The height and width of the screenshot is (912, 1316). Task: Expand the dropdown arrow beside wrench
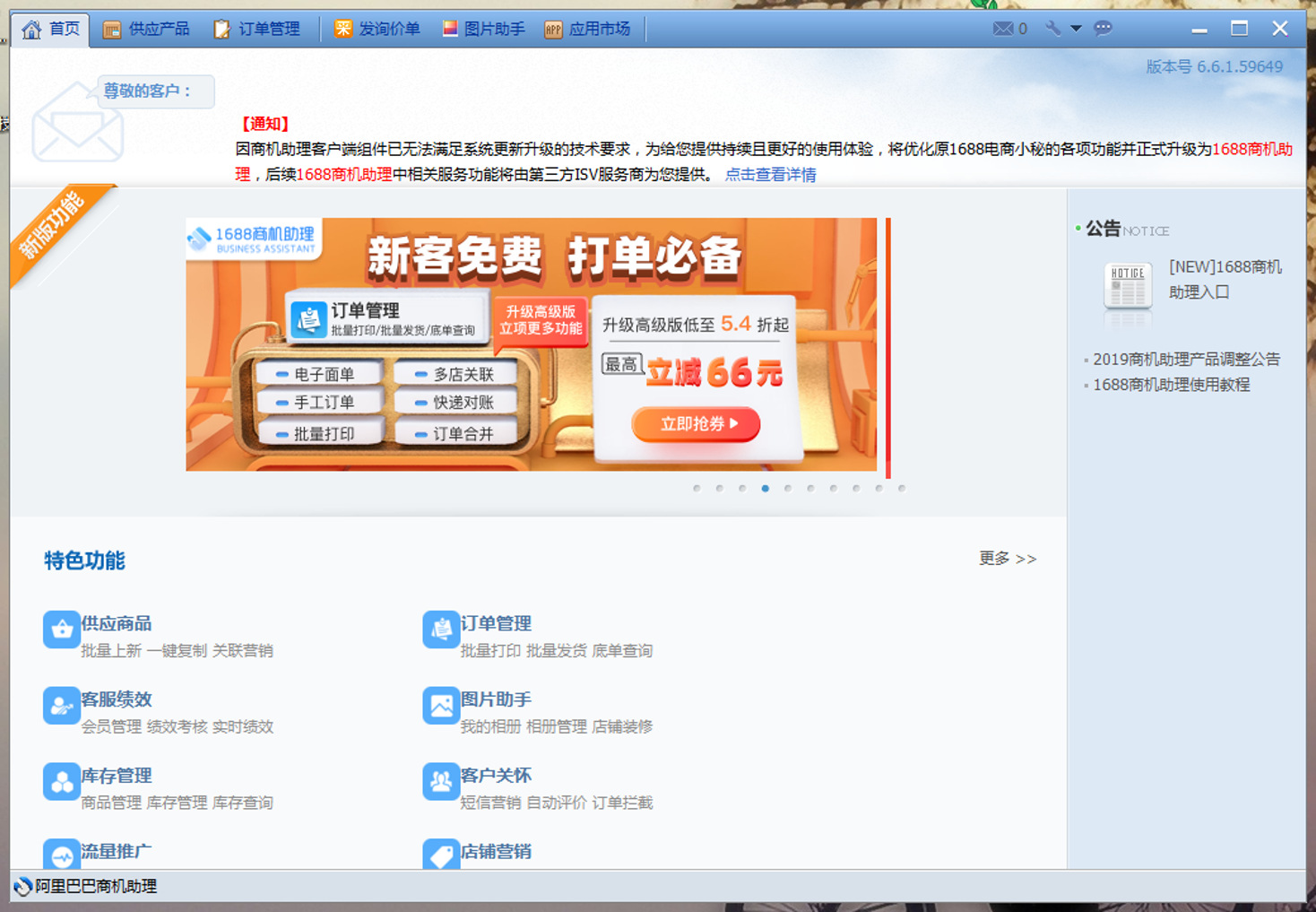[x=1076, y=29]
